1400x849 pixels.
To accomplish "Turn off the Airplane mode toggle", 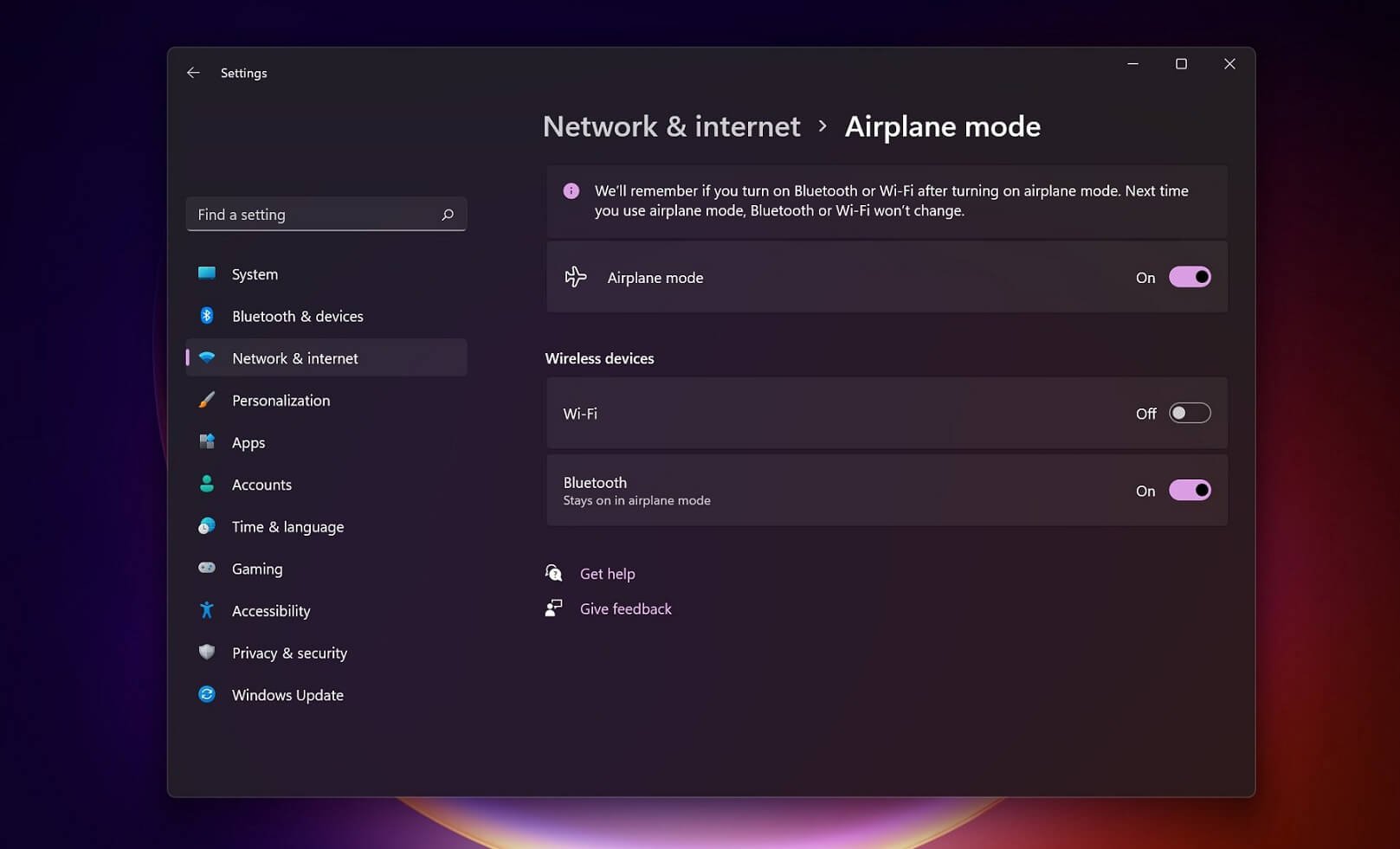I will click(x=1190, y=277).
